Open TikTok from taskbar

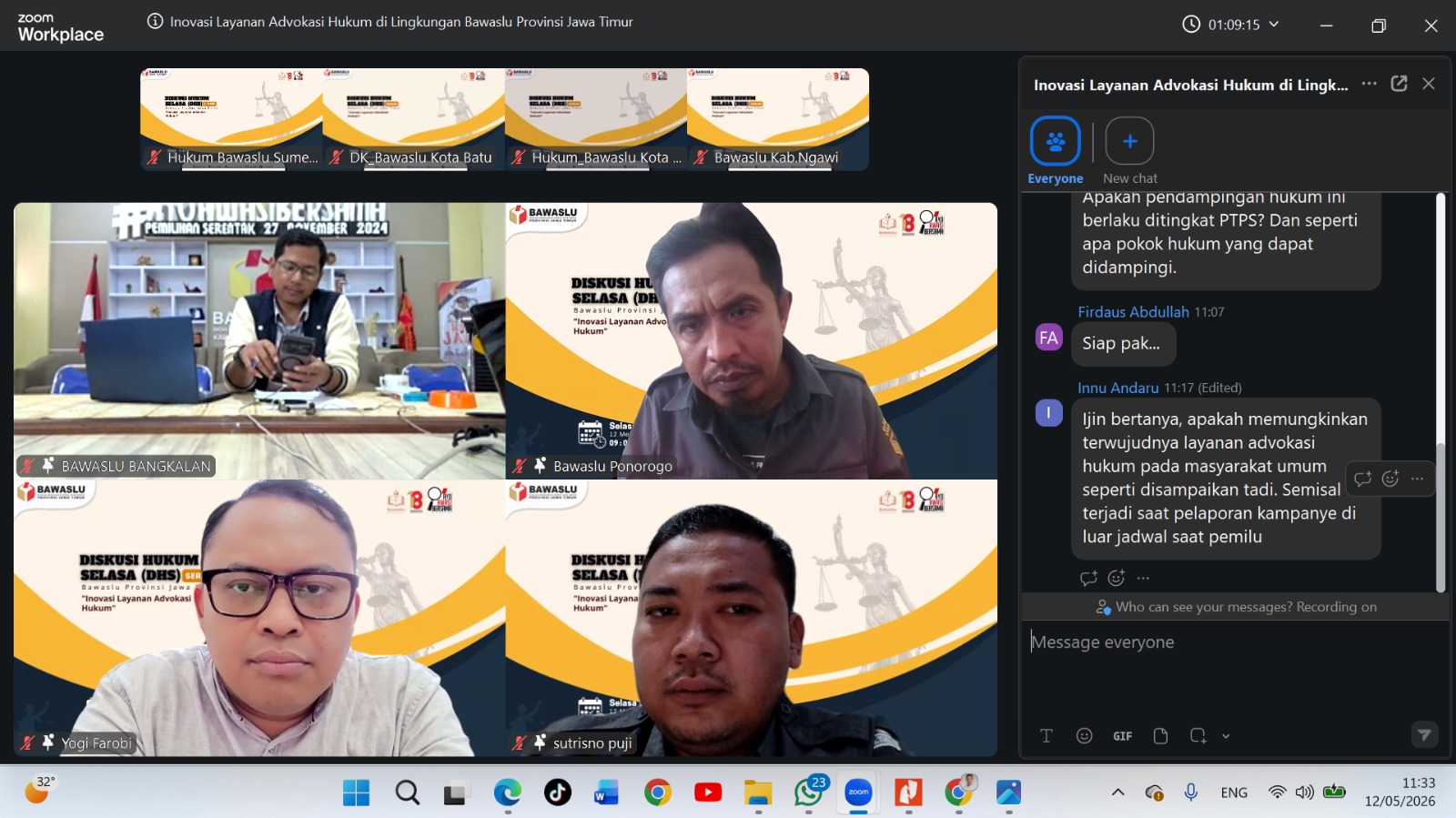557,793
